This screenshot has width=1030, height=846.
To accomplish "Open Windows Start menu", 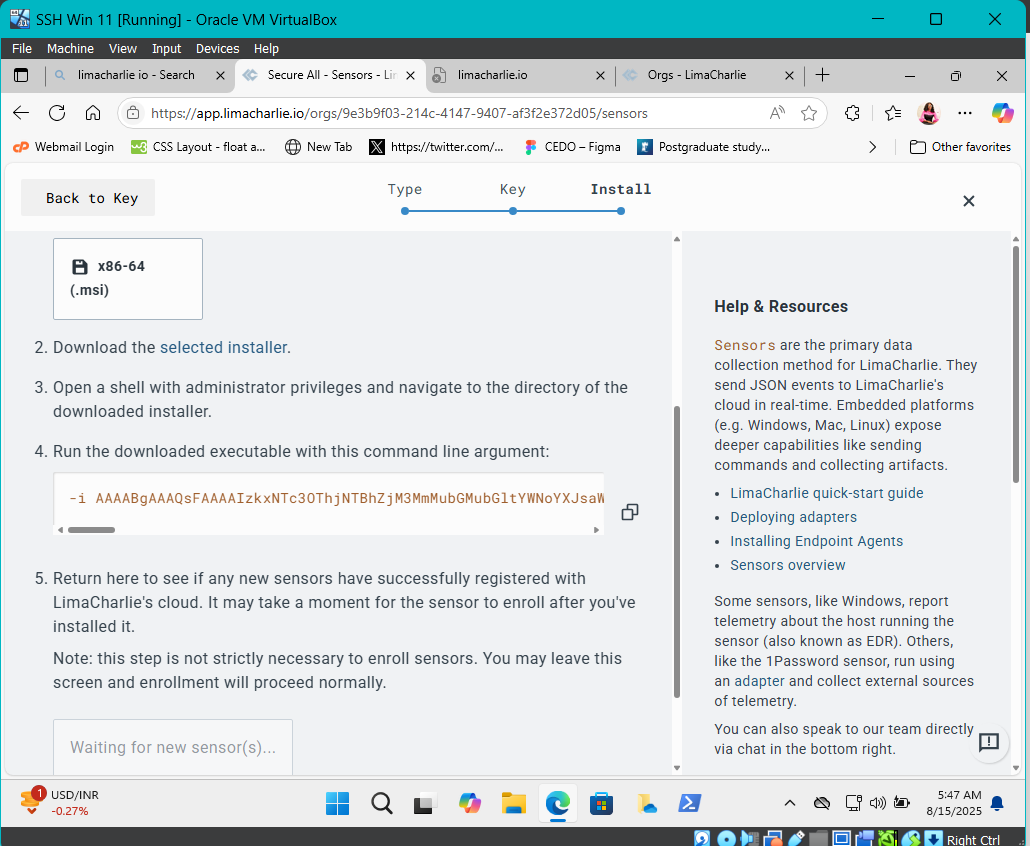I will [x=337, y=803].
